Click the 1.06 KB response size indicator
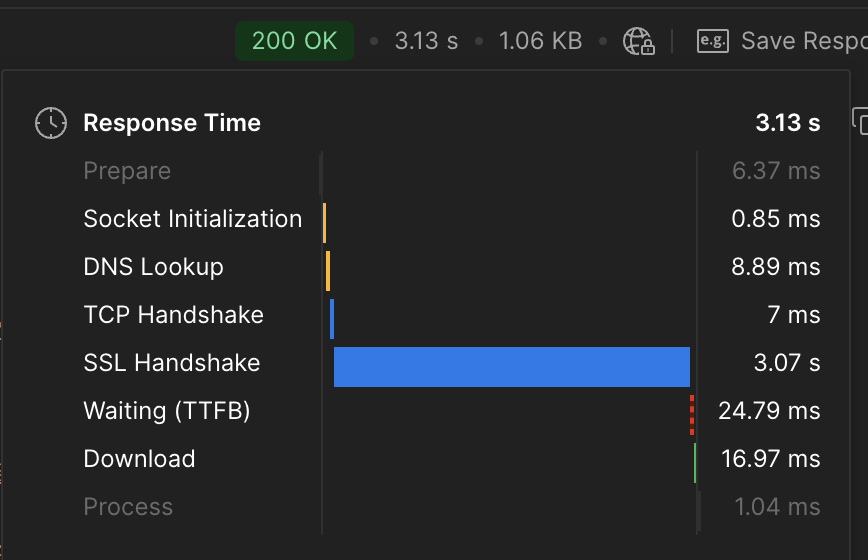868x560 pixels. pos(540,41)
